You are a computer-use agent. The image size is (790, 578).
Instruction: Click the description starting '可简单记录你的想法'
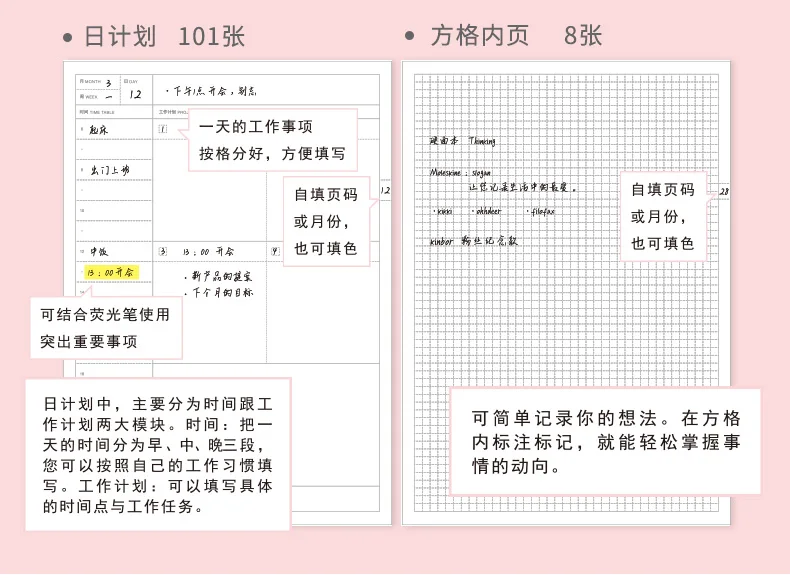click(606, 442)
